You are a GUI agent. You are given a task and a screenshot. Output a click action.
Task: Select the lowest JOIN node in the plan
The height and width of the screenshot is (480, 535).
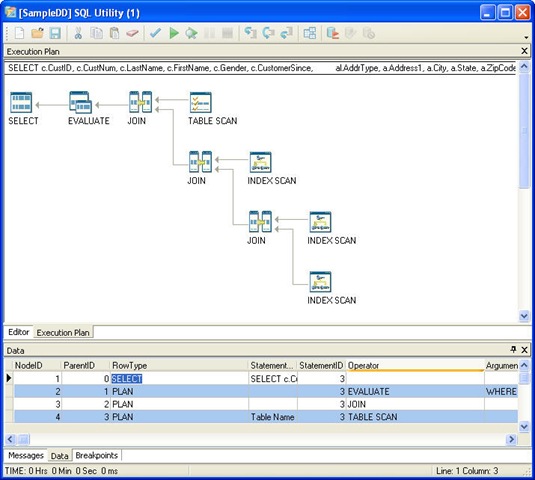click(261, 222)
